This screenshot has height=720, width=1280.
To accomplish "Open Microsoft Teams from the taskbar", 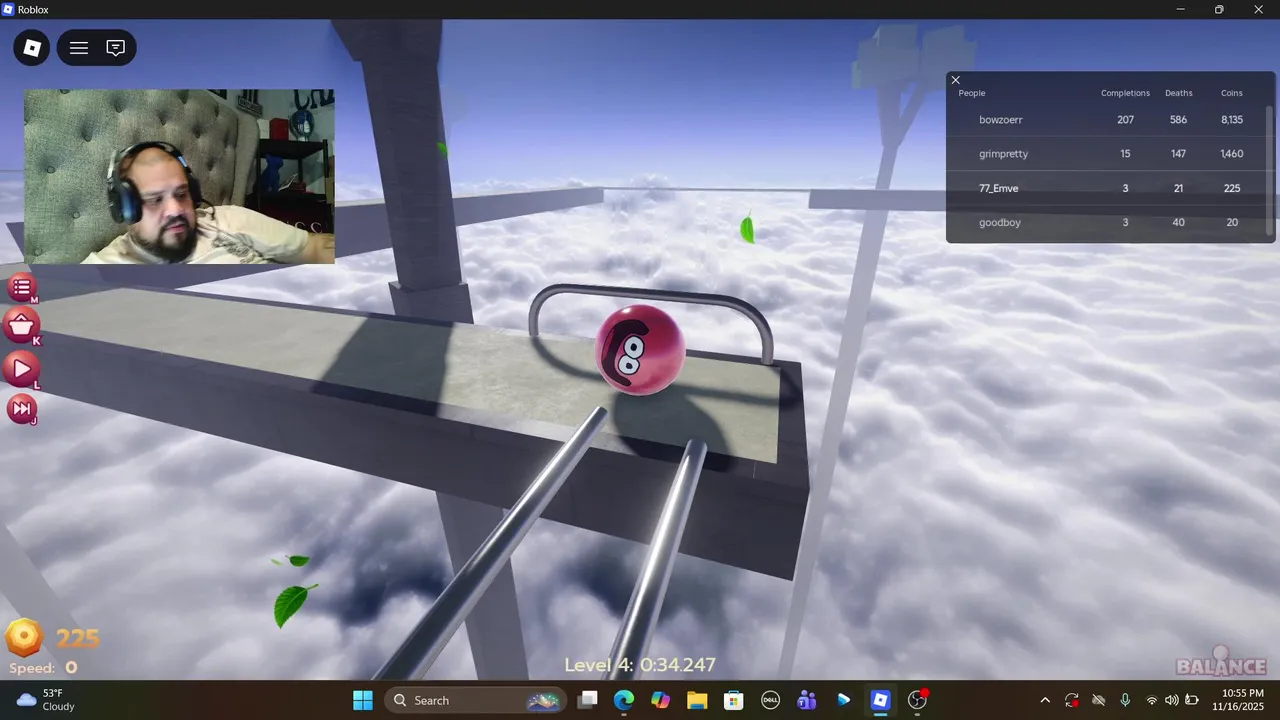I will (x=807, y=700).
